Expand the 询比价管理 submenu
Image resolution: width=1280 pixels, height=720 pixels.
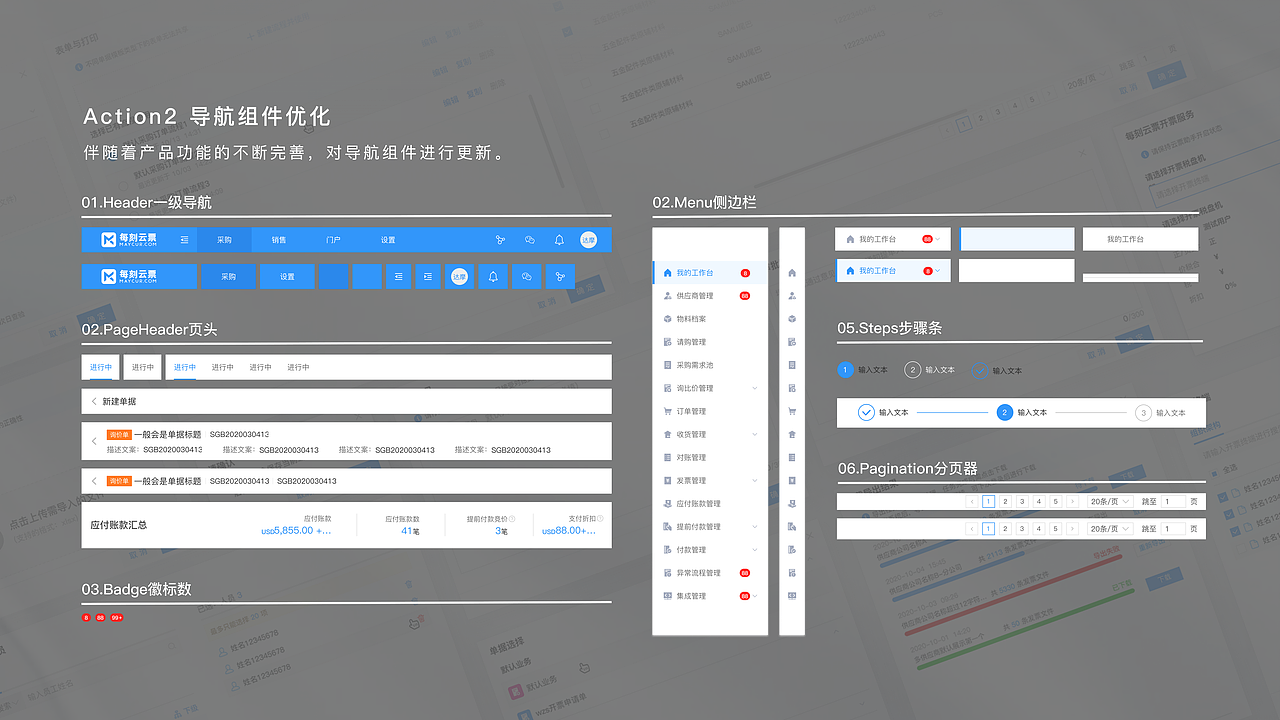click(x=755, y=388)
